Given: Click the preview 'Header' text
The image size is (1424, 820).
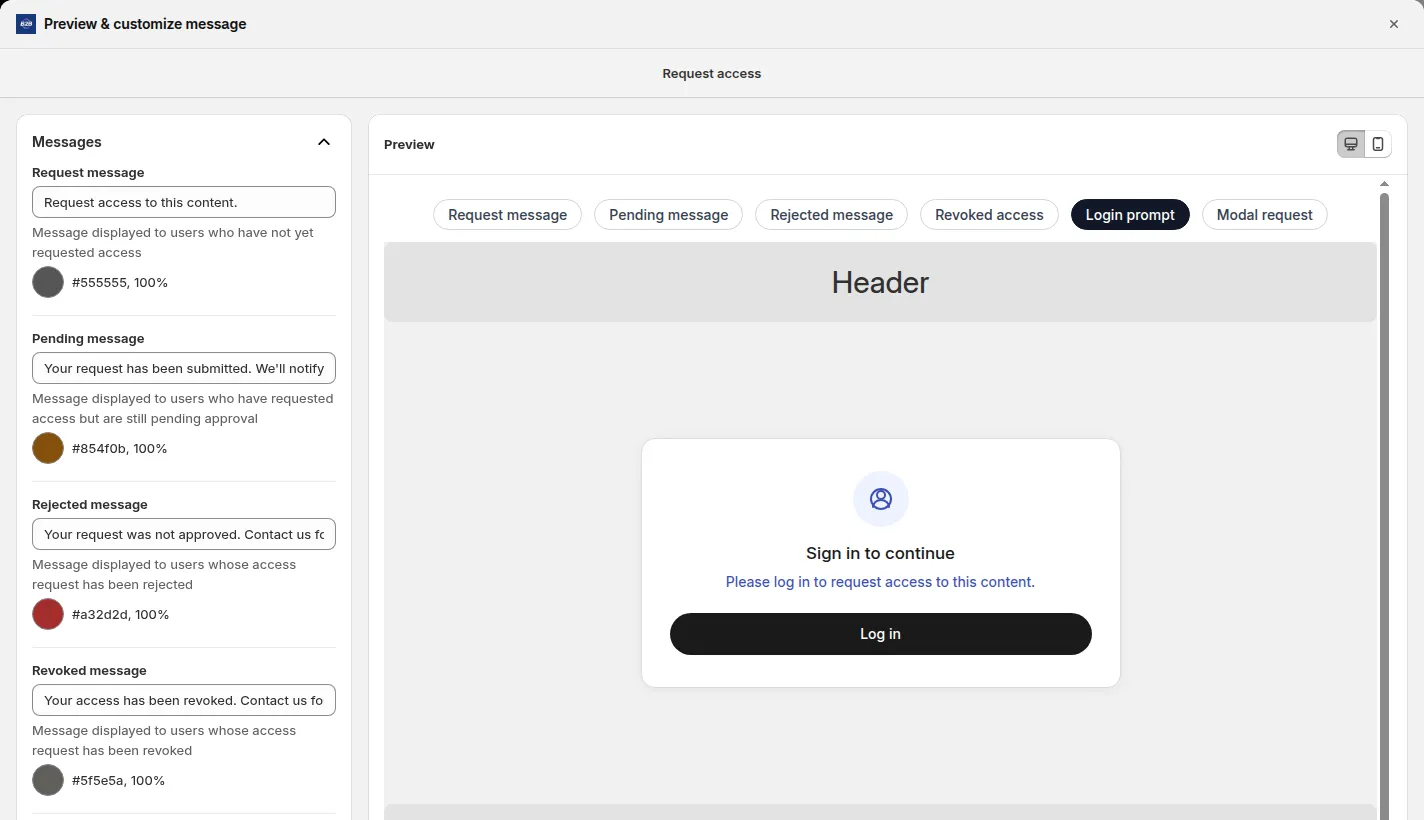Looking at the screenshot, I should click(x=881, y=283).
